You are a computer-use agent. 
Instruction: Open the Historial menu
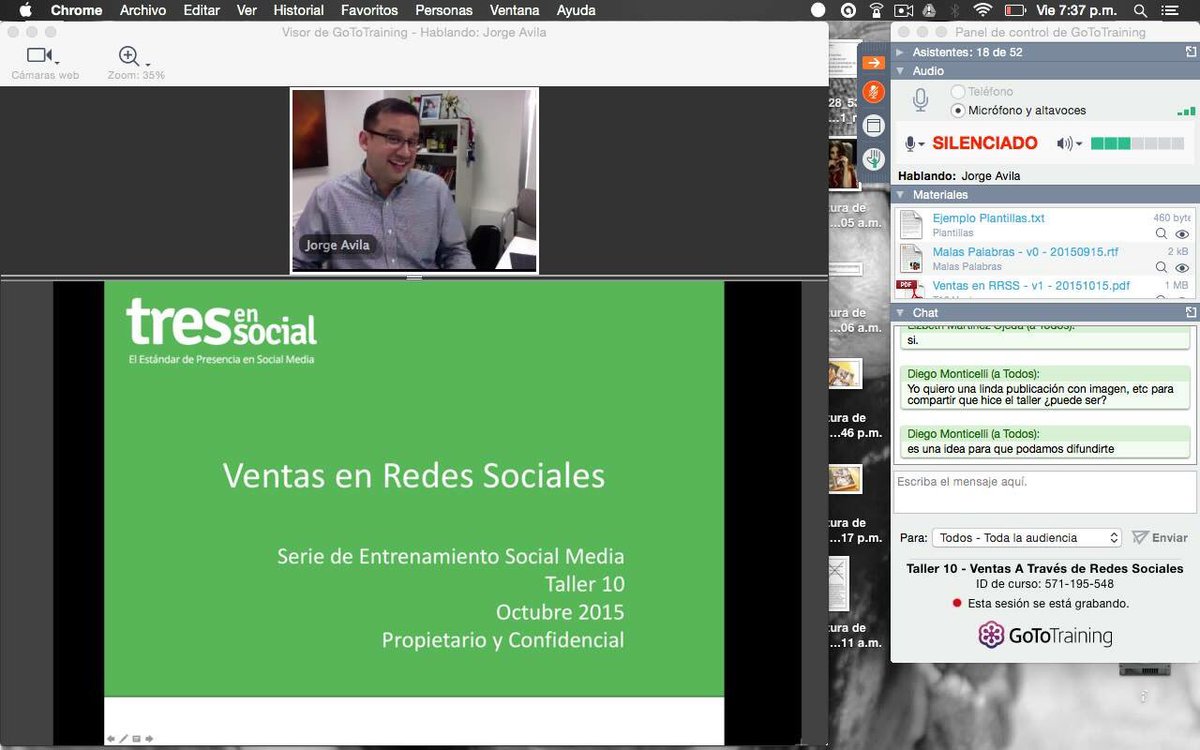coord(298,10)
